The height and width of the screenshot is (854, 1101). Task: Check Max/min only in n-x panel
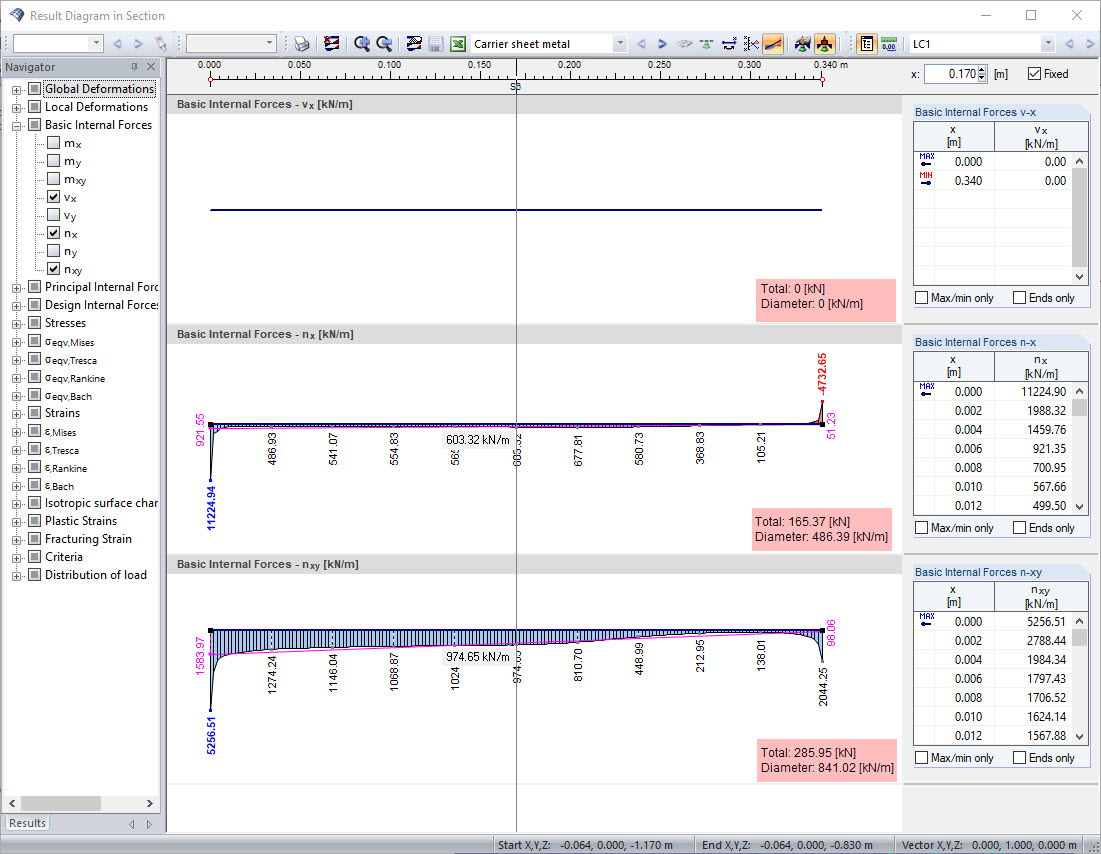(x=921, y=527)
